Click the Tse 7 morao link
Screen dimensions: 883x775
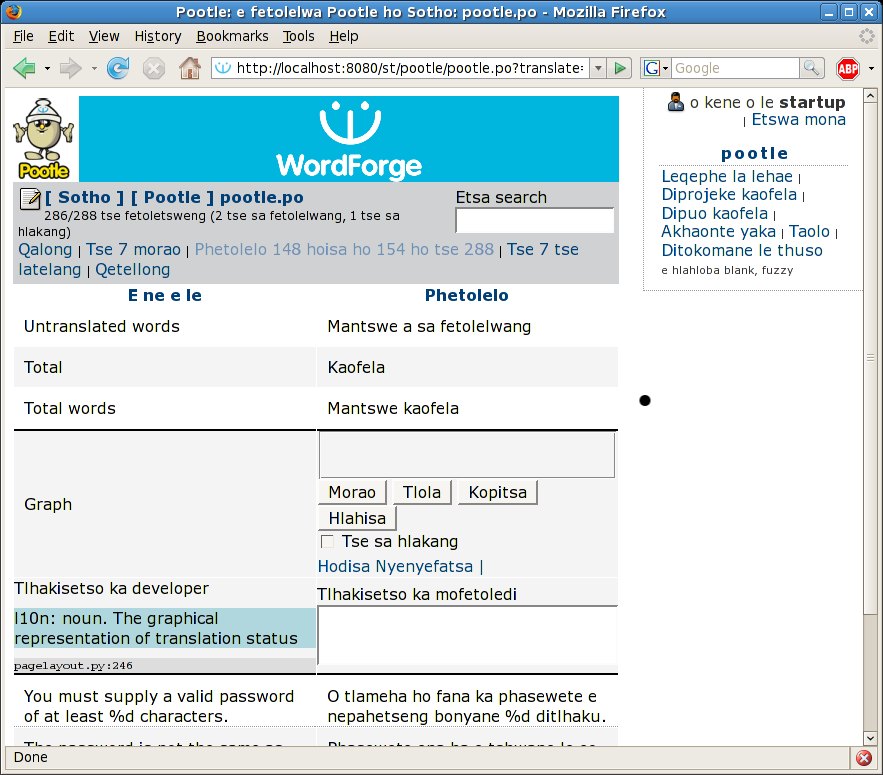[133, 250]
